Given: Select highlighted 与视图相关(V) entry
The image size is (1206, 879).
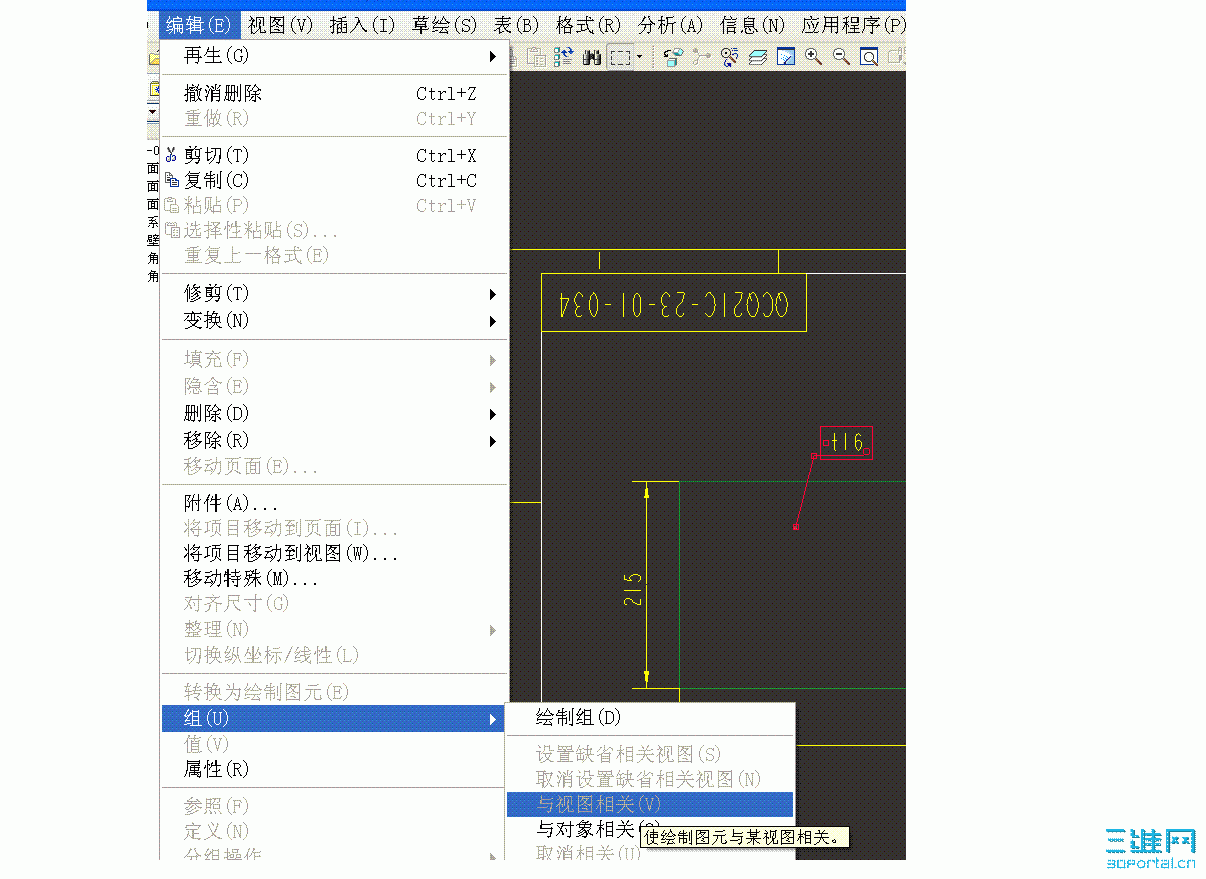Looking at the screenshot, I should (650, 804).
